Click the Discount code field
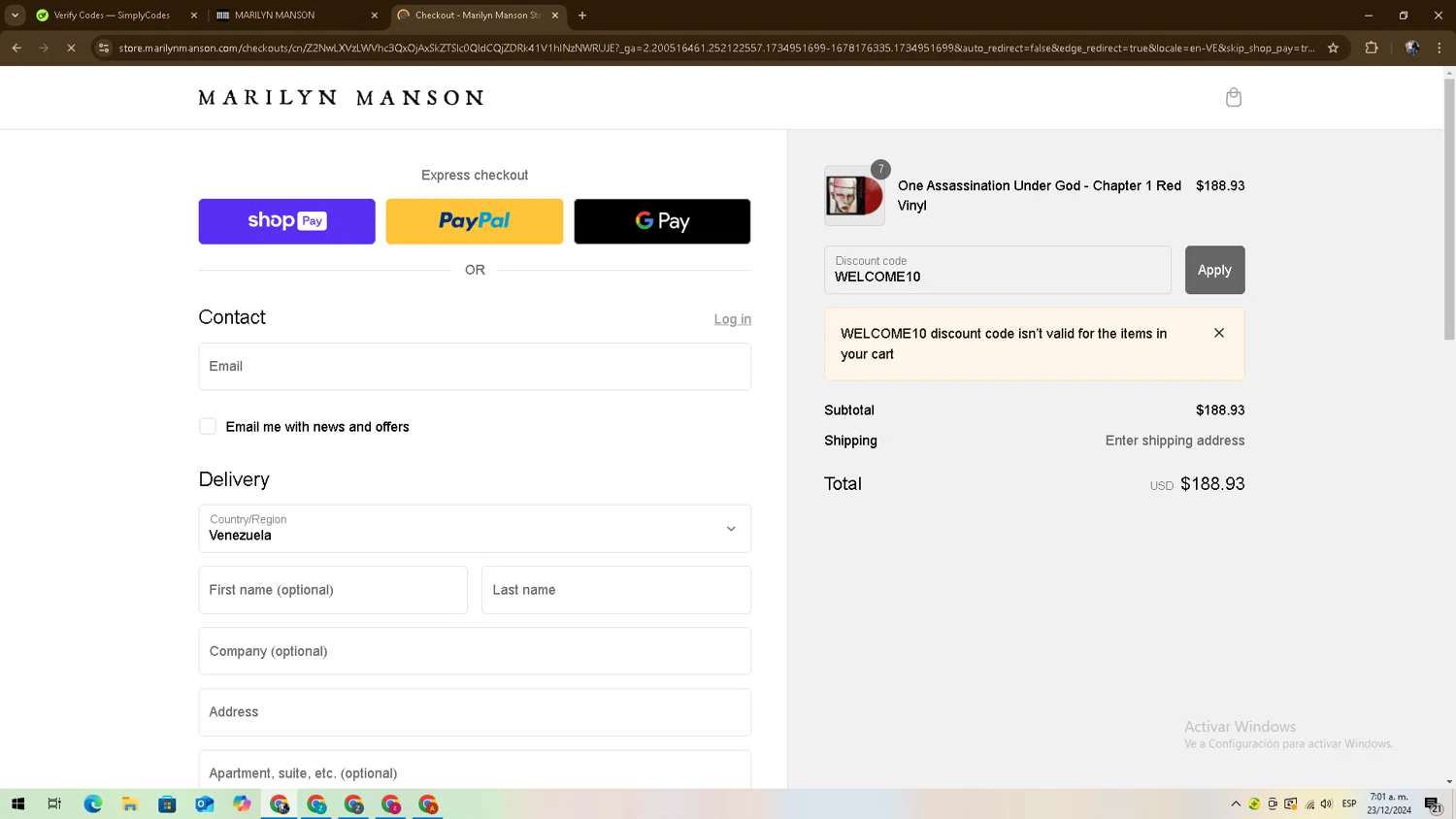Screen dimensions: 1456x819 click(x=998, y=270)
